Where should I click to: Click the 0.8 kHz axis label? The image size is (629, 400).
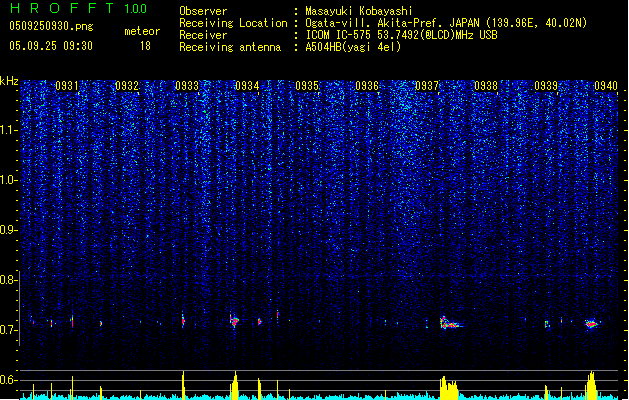[x=8, y=280]
